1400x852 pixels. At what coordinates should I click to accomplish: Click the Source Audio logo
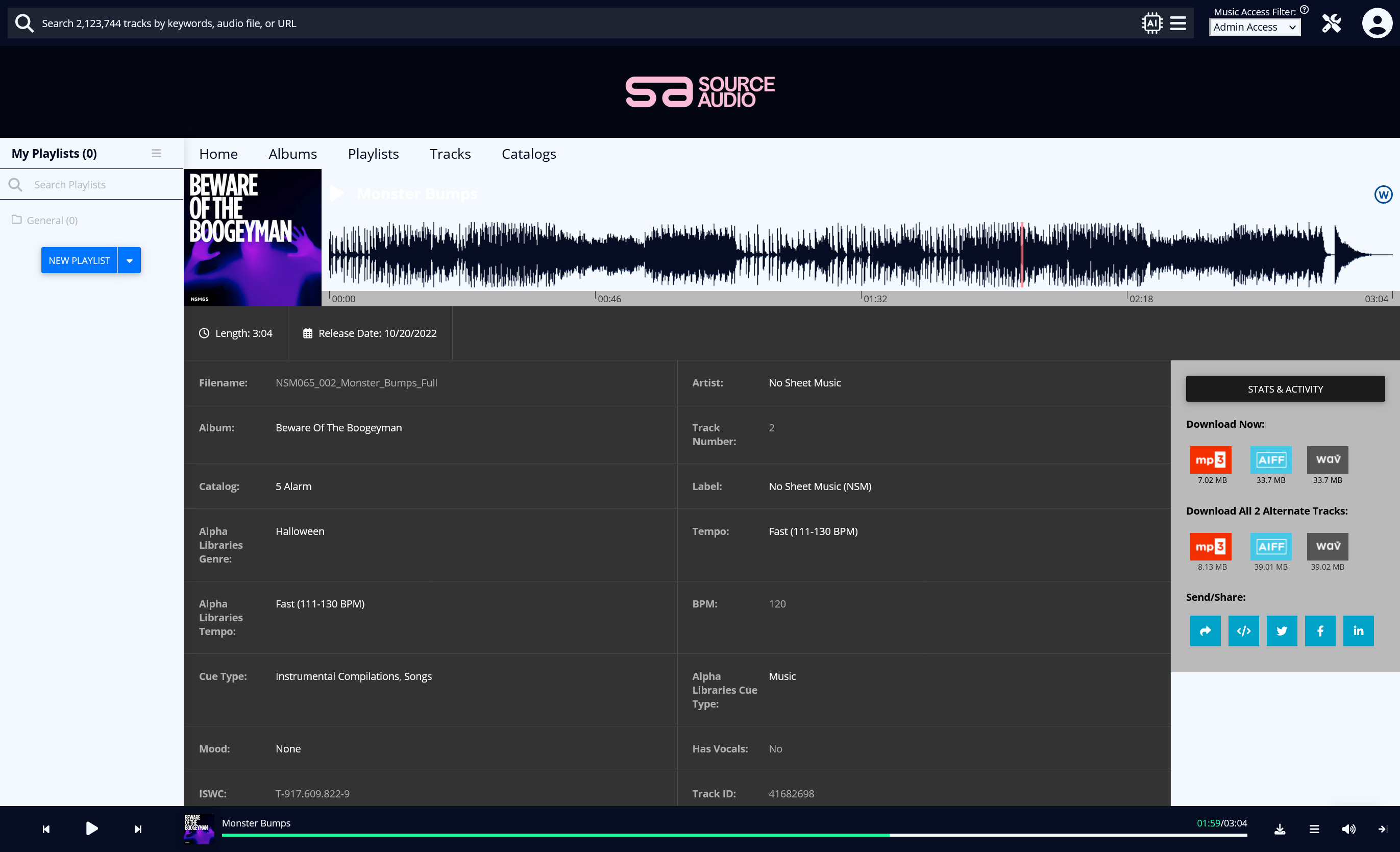click(x=700, y=92)
